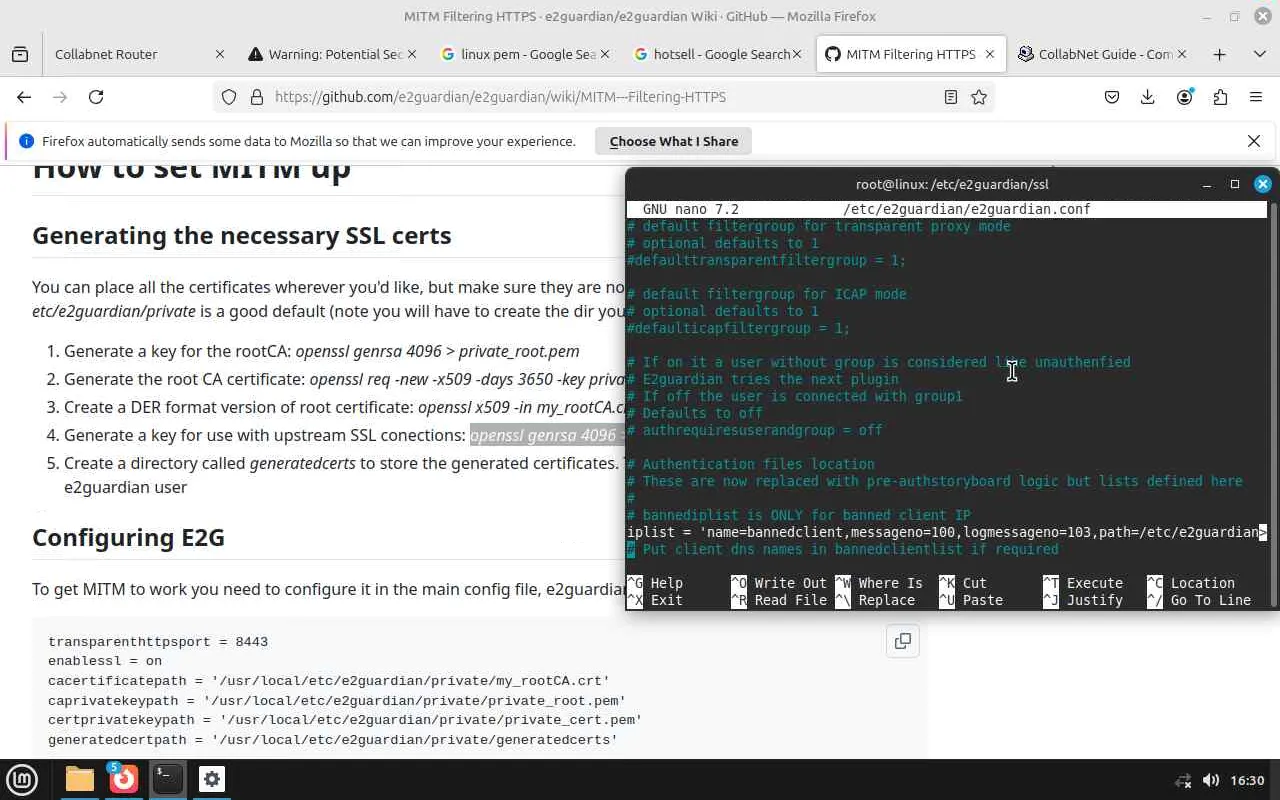Open the Firefox application hamburger menu
Image resolution: width=1280 pixels, height=800 pixels.
pyautogui.click(x=1256, y=97)
